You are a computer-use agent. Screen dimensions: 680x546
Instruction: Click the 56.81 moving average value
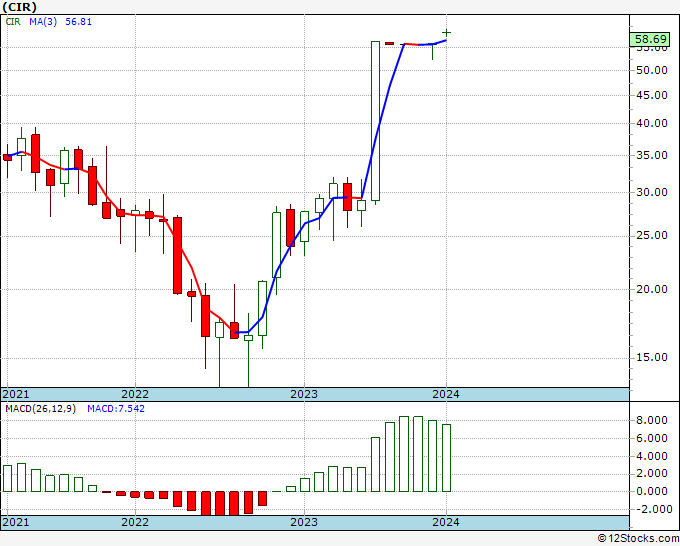coord(78,22)
